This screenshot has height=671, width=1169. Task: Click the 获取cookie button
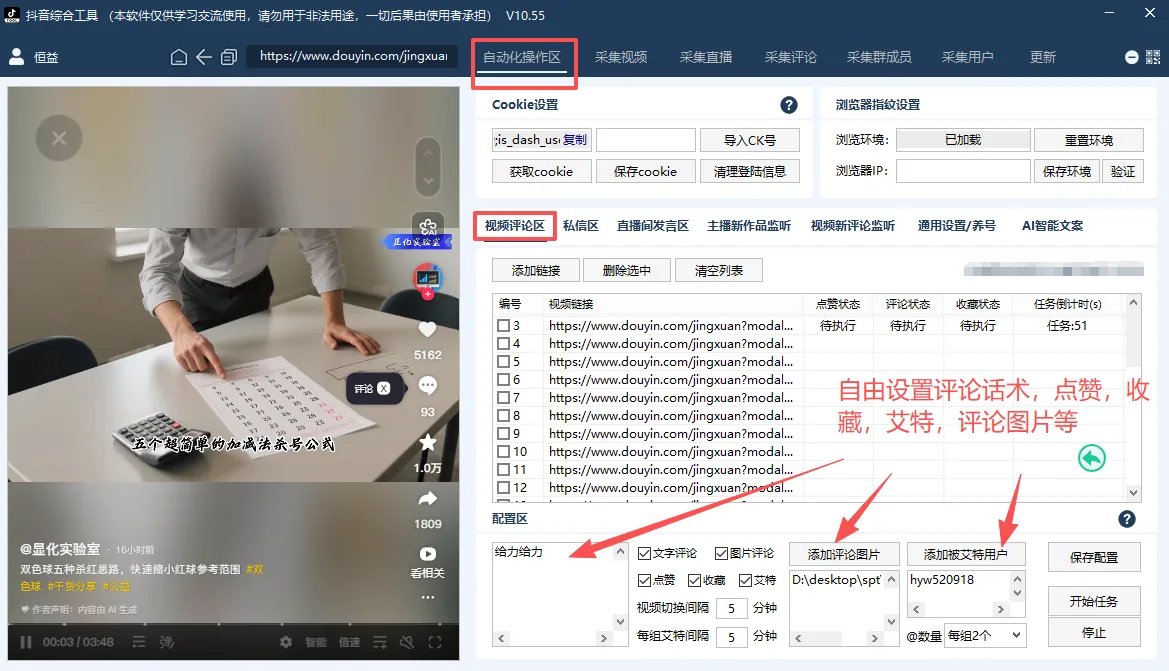click(x=541, y=171)
